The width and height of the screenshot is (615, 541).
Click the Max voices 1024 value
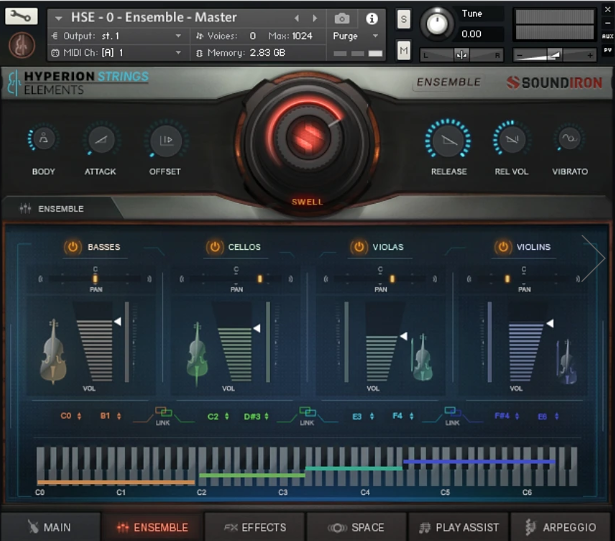pyautogui.click(x=302, y=36)
